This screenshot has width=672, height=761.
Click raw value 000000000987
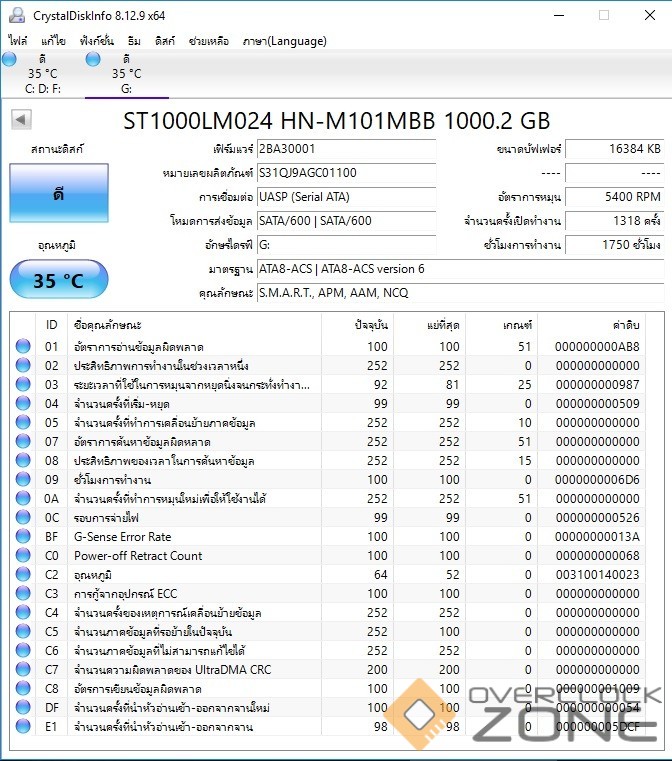point(597,385)
